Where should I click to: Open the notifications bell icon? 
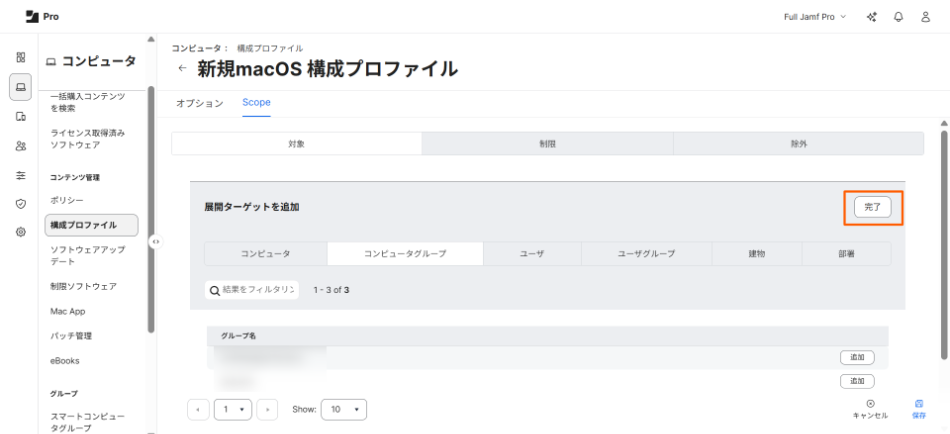point(900,17)
